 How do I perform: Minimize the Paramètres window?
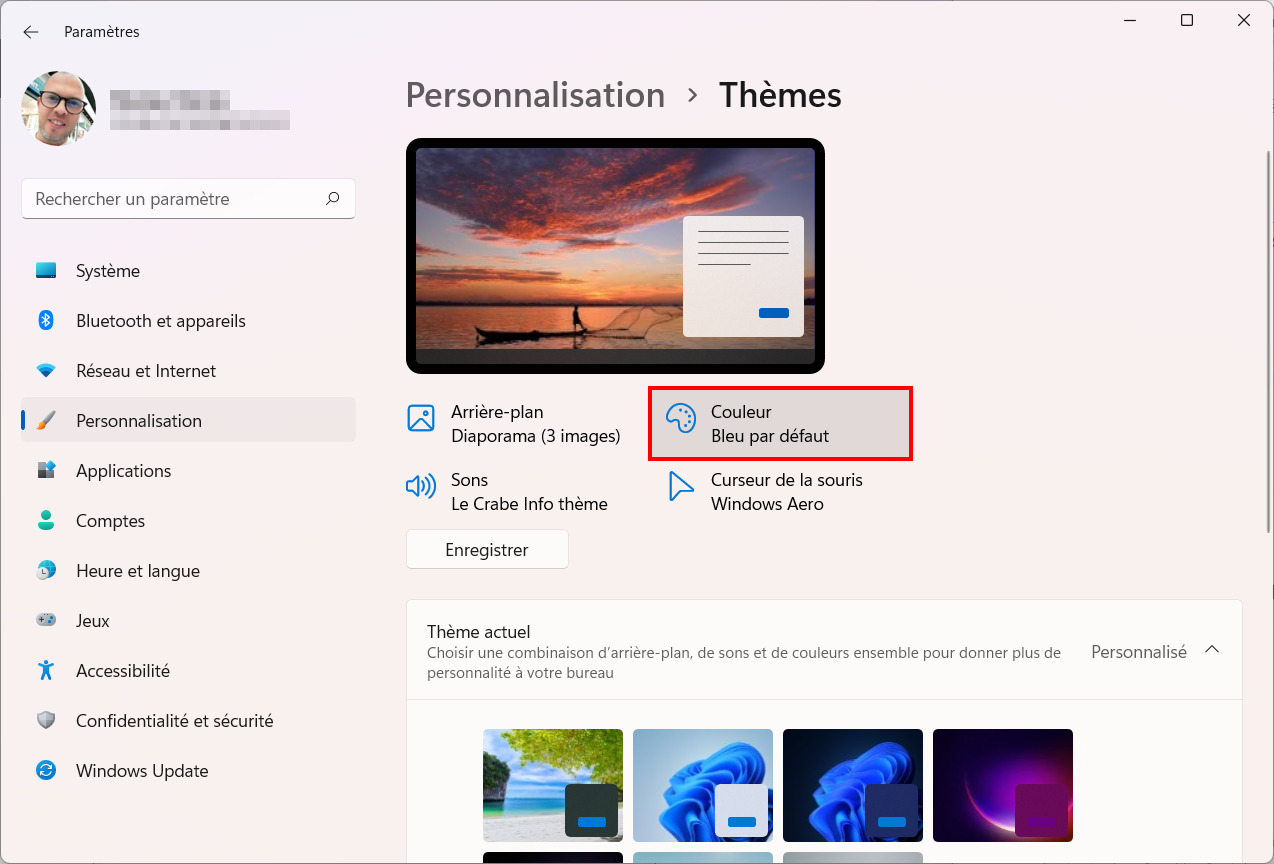click(1129, 20)
